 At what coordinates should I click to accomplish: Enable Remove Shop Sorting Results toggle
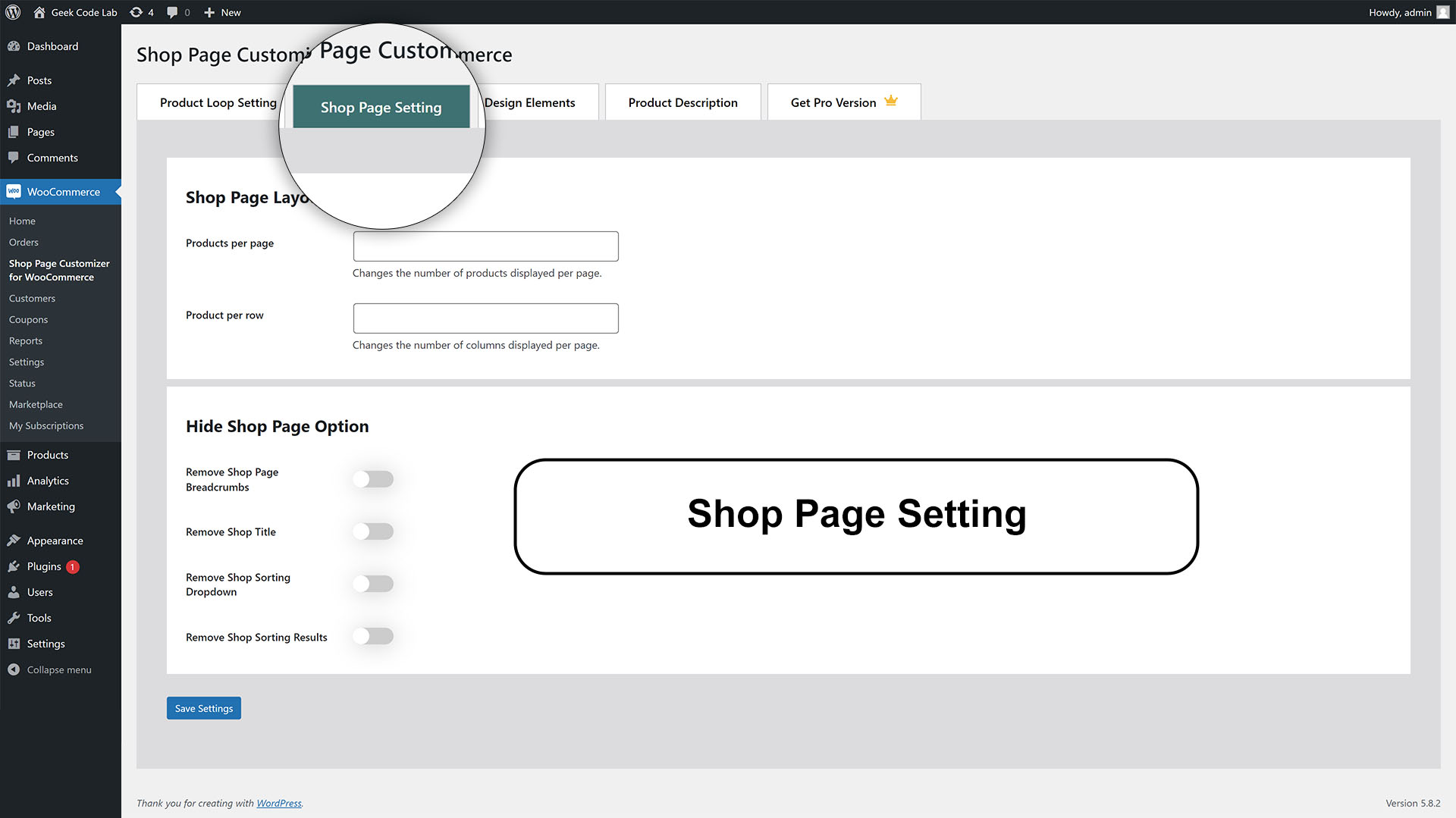click(373, 636)
